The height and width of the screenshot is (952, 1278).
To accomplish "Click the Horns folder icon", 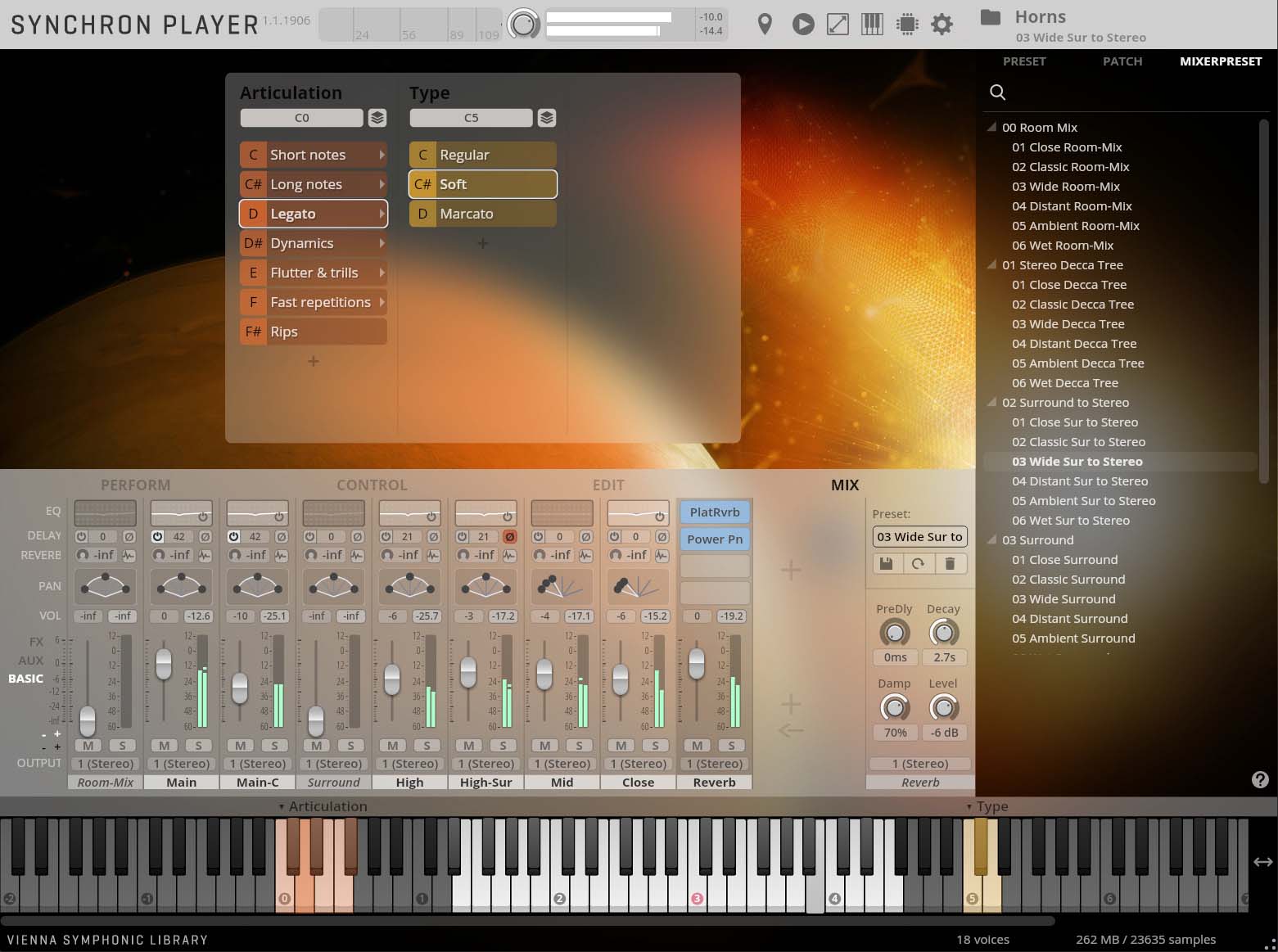I will click(991, 16).
